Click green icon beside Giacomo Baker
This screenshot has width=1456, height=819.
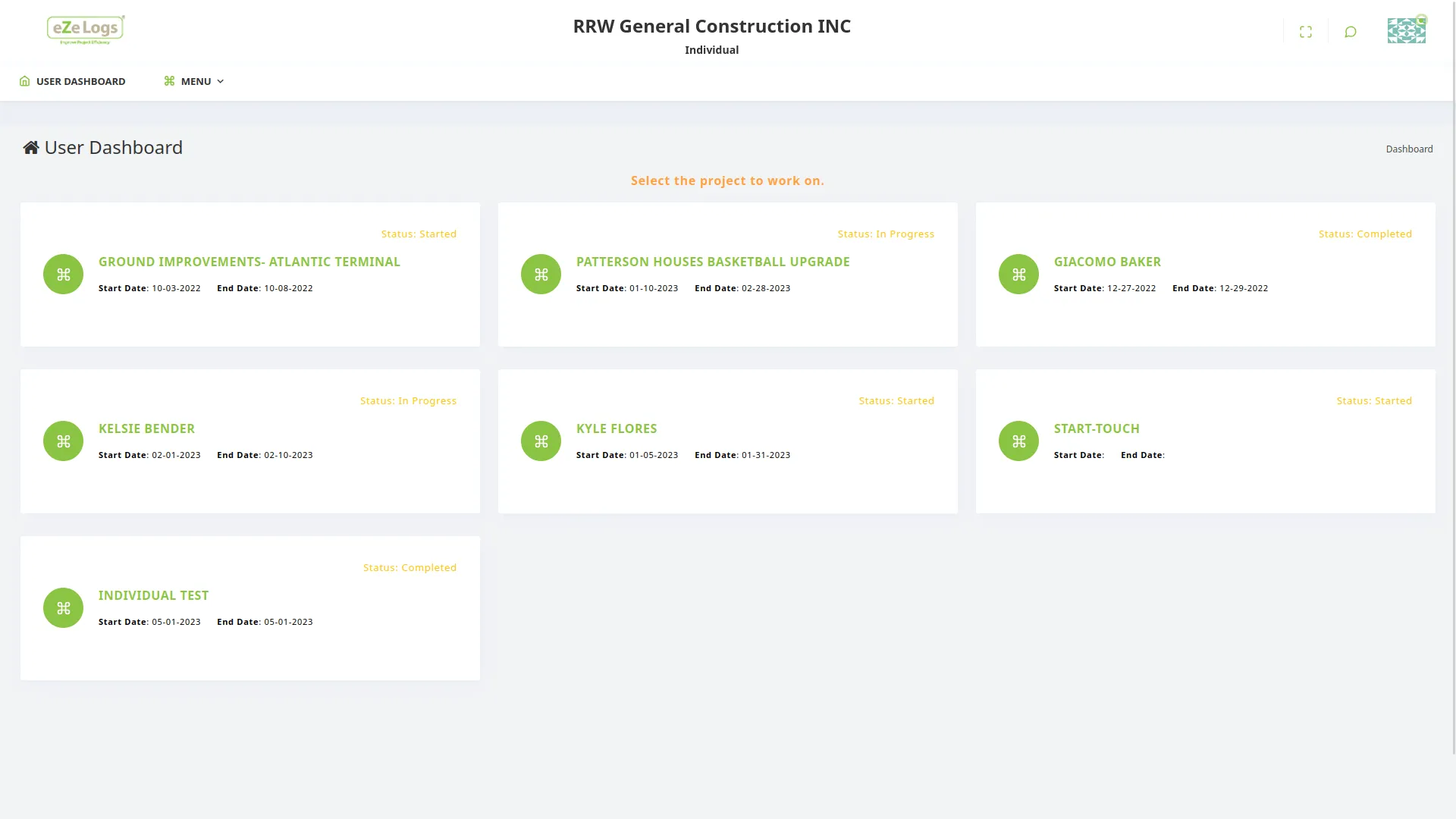[x=1018, y=274]
